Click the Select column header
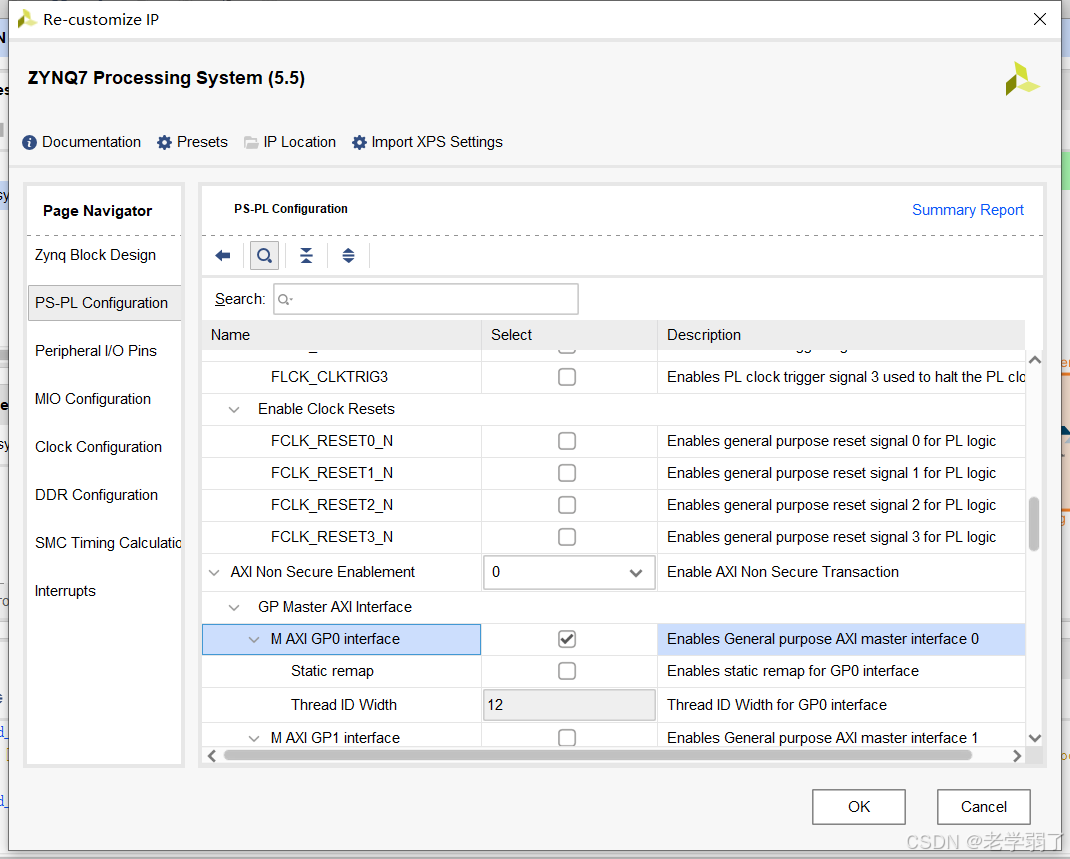This screenshot has height=859, width=1070. pos(569,335)
